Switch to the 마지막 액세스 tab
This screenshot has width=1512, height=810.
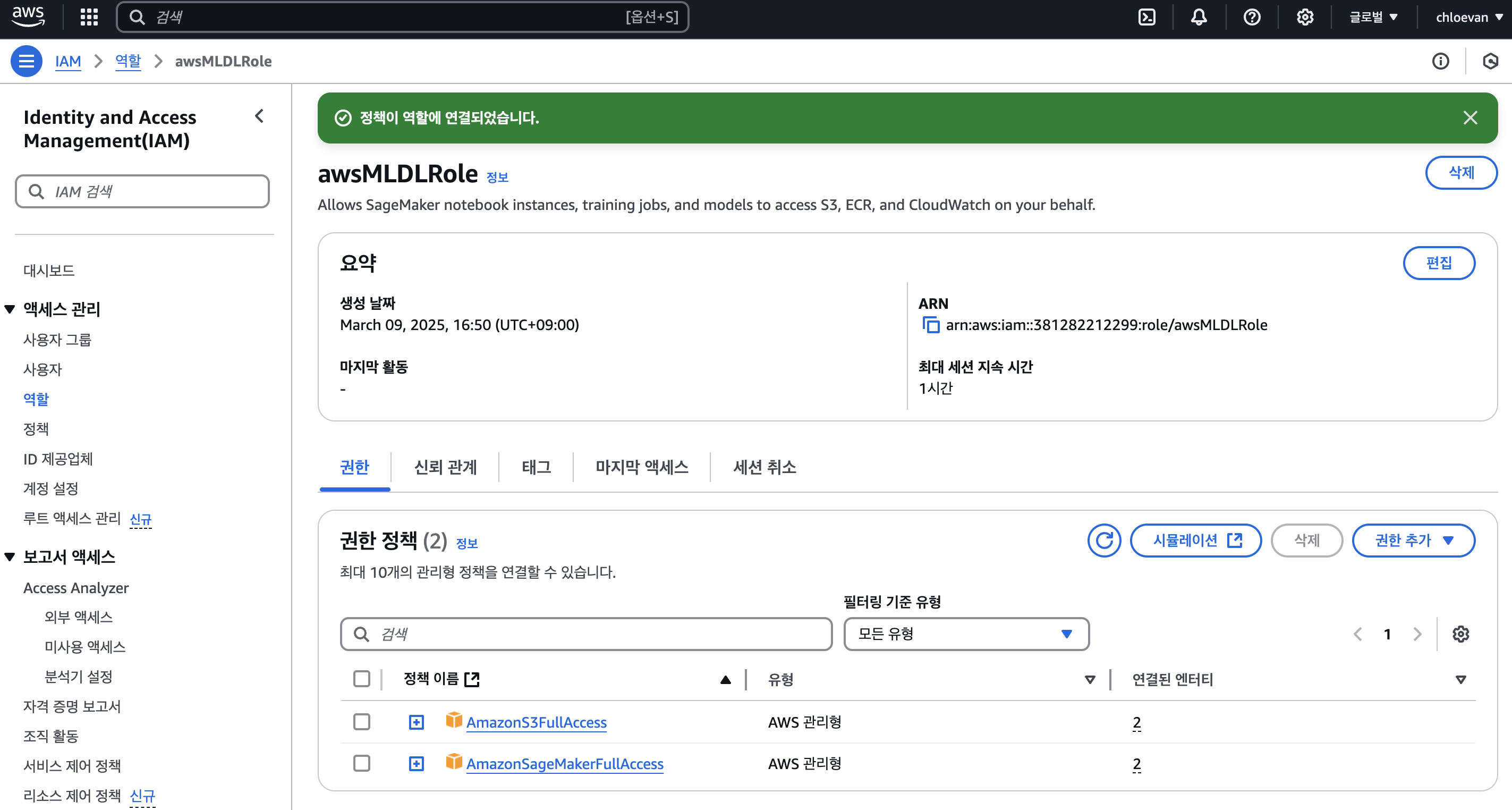[642, 468]
